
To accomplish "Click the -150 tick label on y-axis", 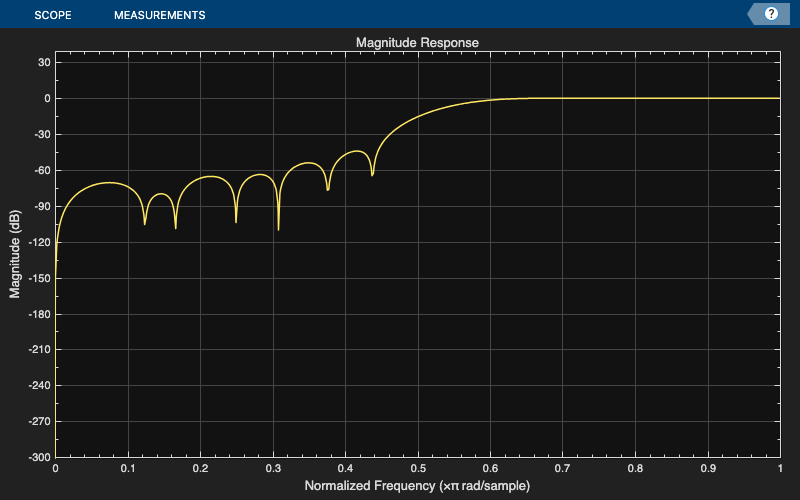I will point(39,279).
